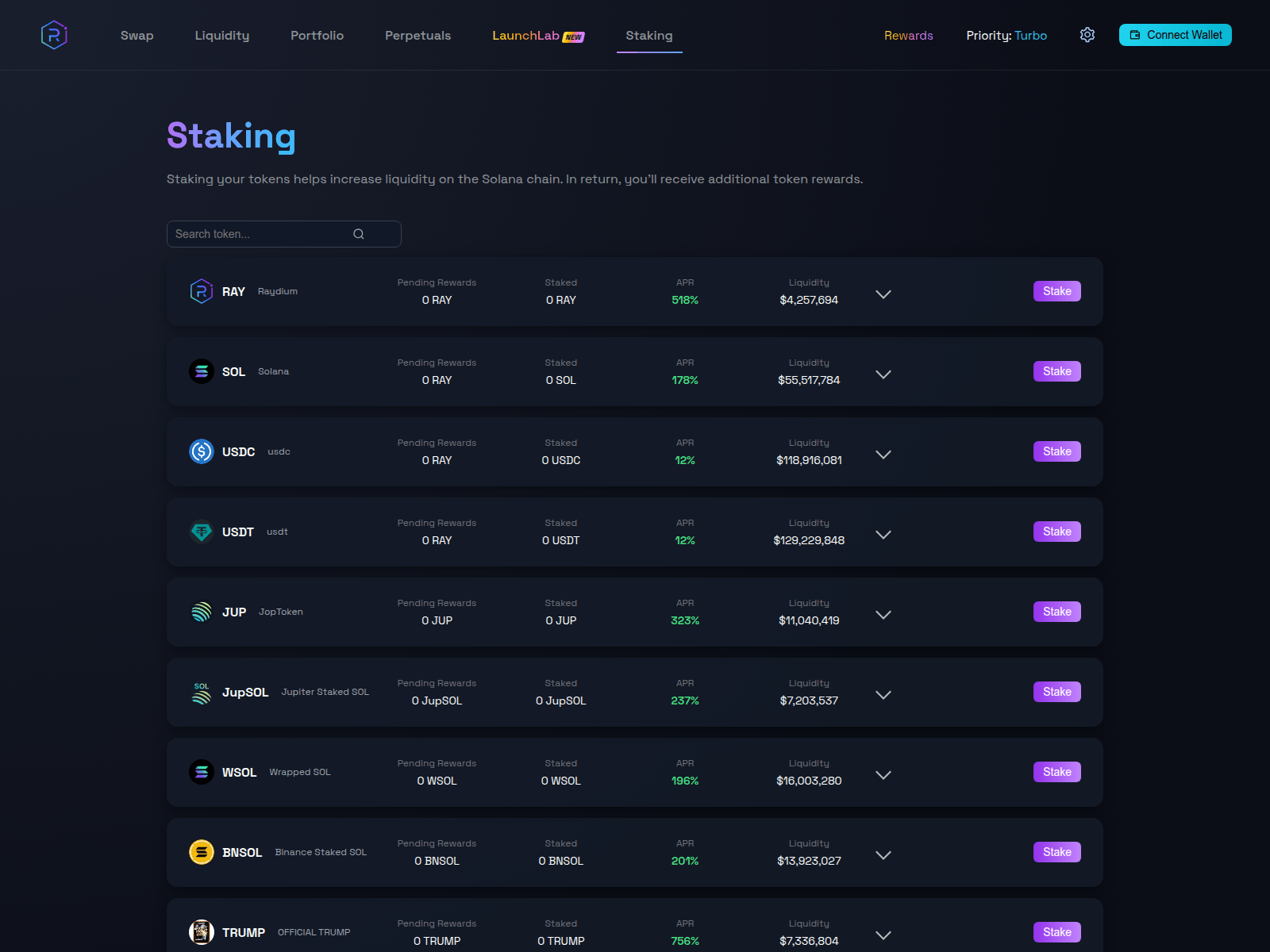Screen dimensions: 1270x952
Task: Click the SOL token icon
Action: (202, 371)
